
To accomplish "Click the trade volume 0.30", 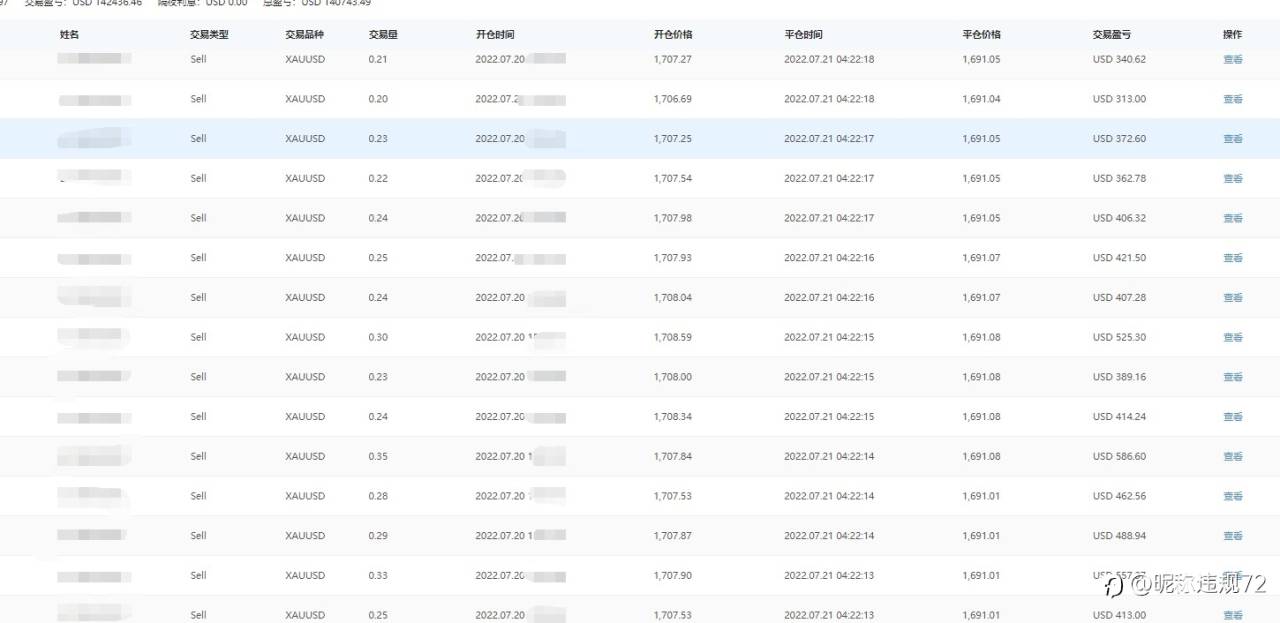I will [378, 337].
